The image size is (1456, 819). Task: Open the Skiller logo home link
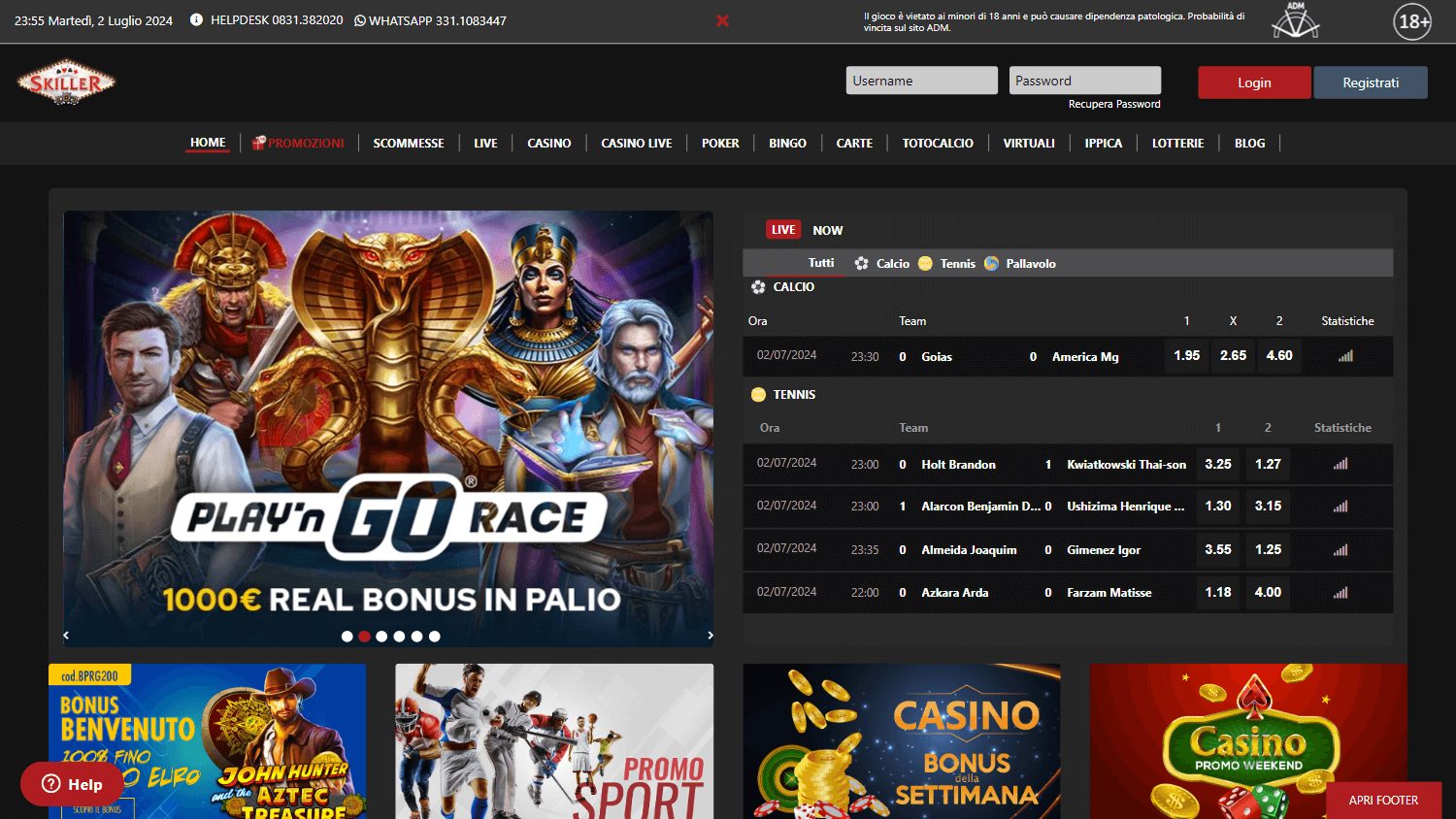click(66, 82)
